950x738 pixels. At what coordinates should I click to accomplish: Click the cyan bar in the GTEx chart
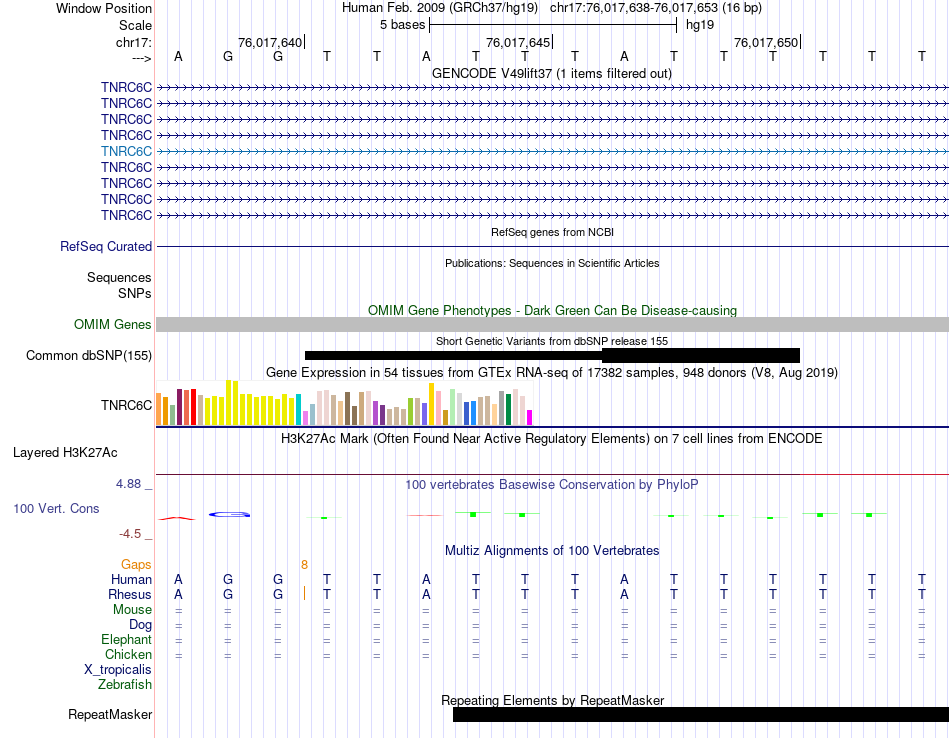pyautogui.click(x=298, y=410)
